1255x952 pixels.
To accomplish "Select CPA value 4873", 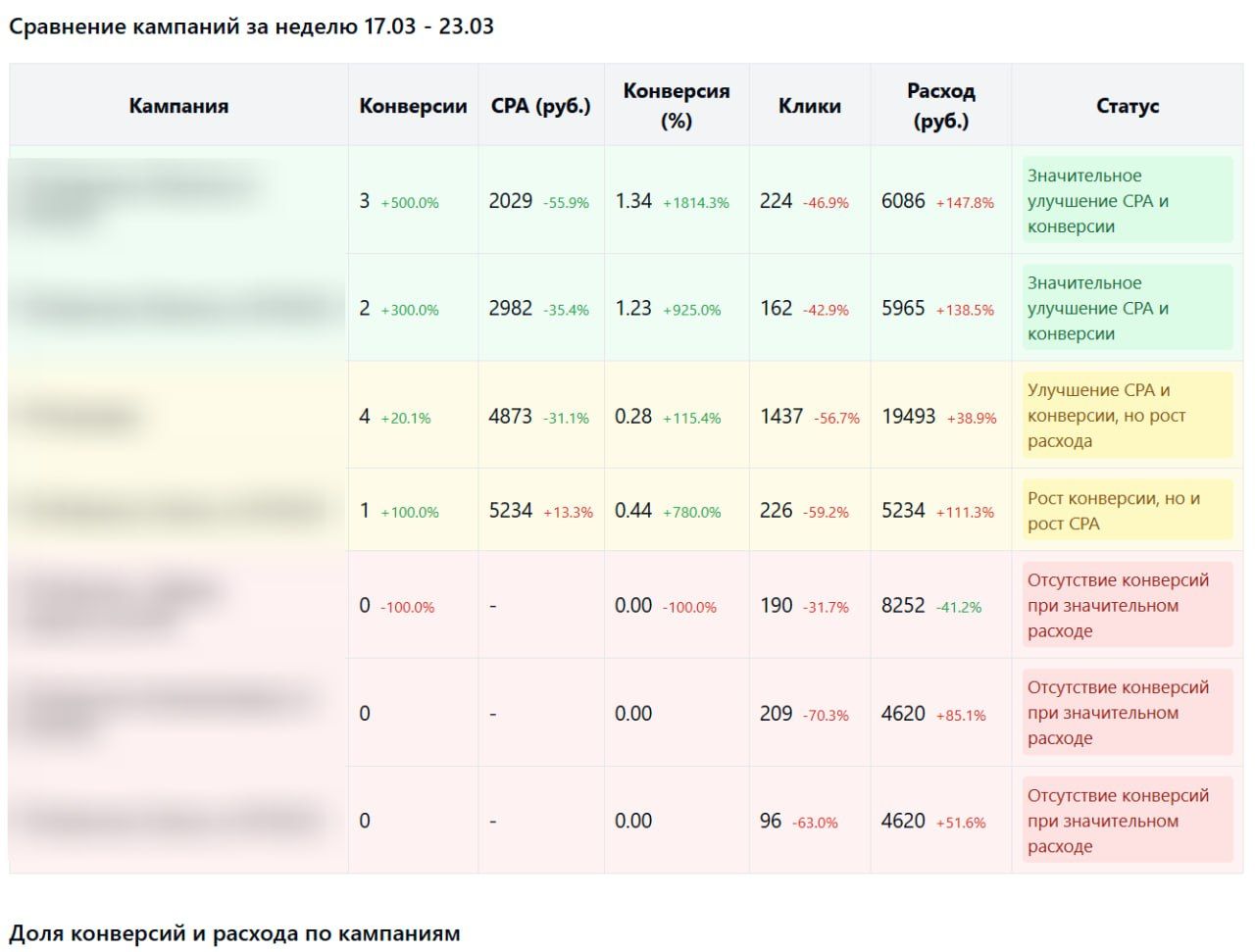I will click(511, 416).
